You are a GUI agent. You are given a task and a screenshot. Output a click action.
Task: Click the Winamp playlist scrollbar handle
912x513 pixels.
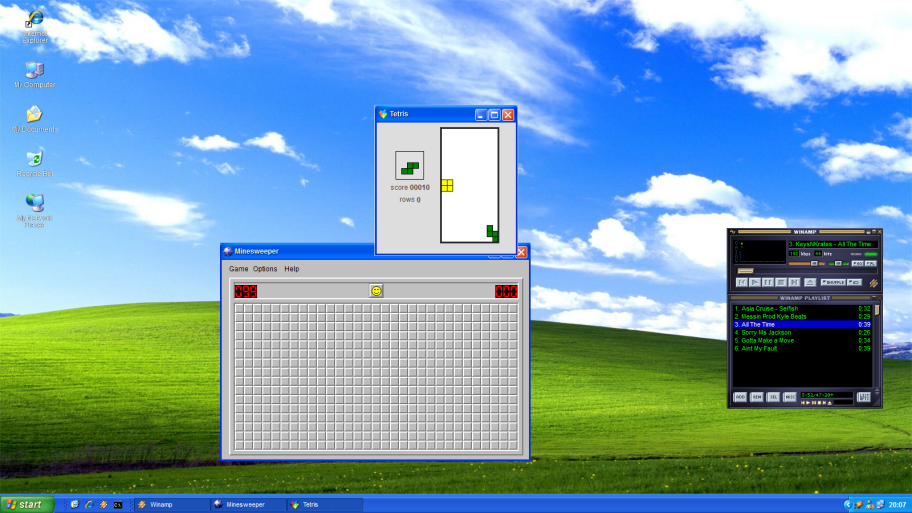tap(877, 310)
